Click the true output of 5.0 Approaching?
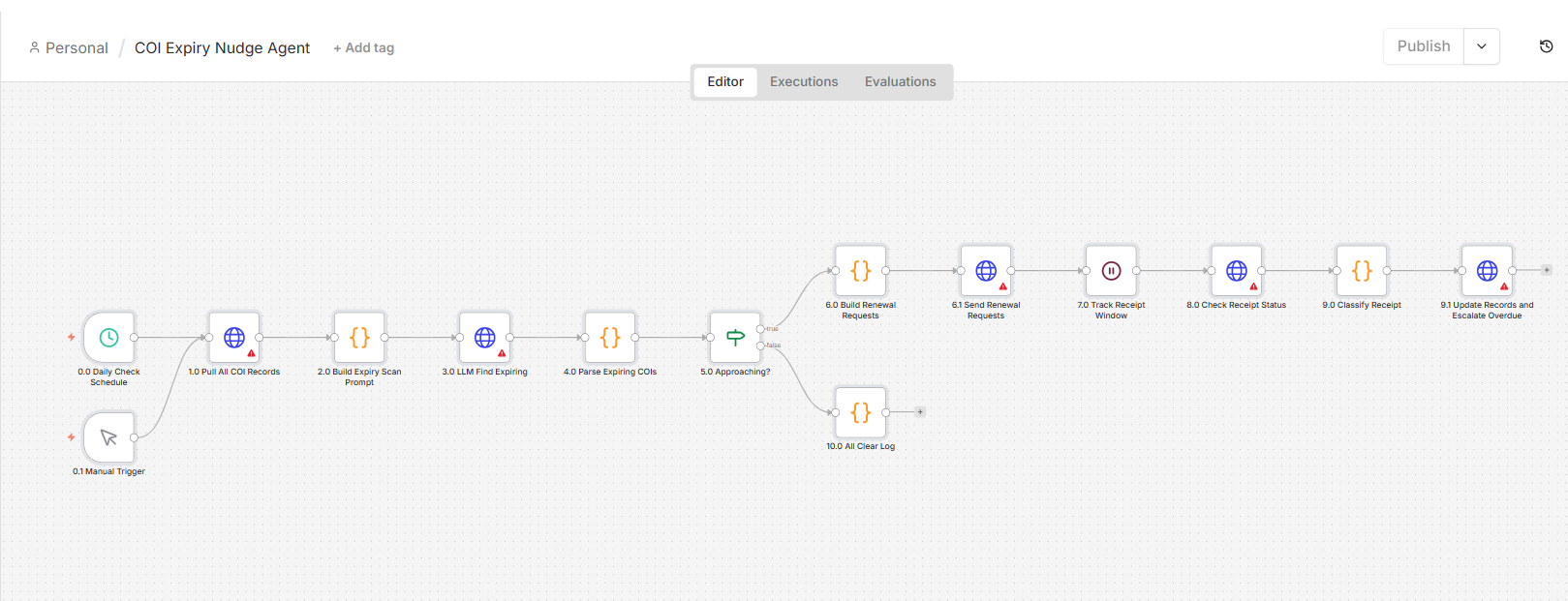Image resolution: width=1568 pixels, height=601 pixels. pos(760,329)
